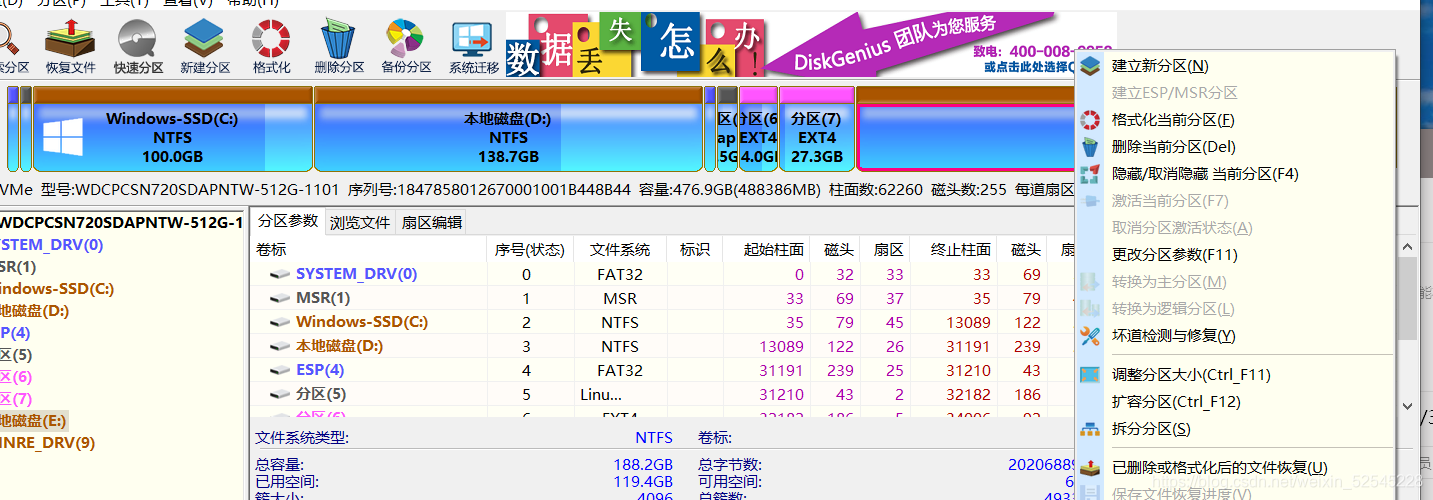Select SYSTEM_DRV(0) in the left tree
The height and width of the screenshot is (500, 1433).
[x=51, y=245]
